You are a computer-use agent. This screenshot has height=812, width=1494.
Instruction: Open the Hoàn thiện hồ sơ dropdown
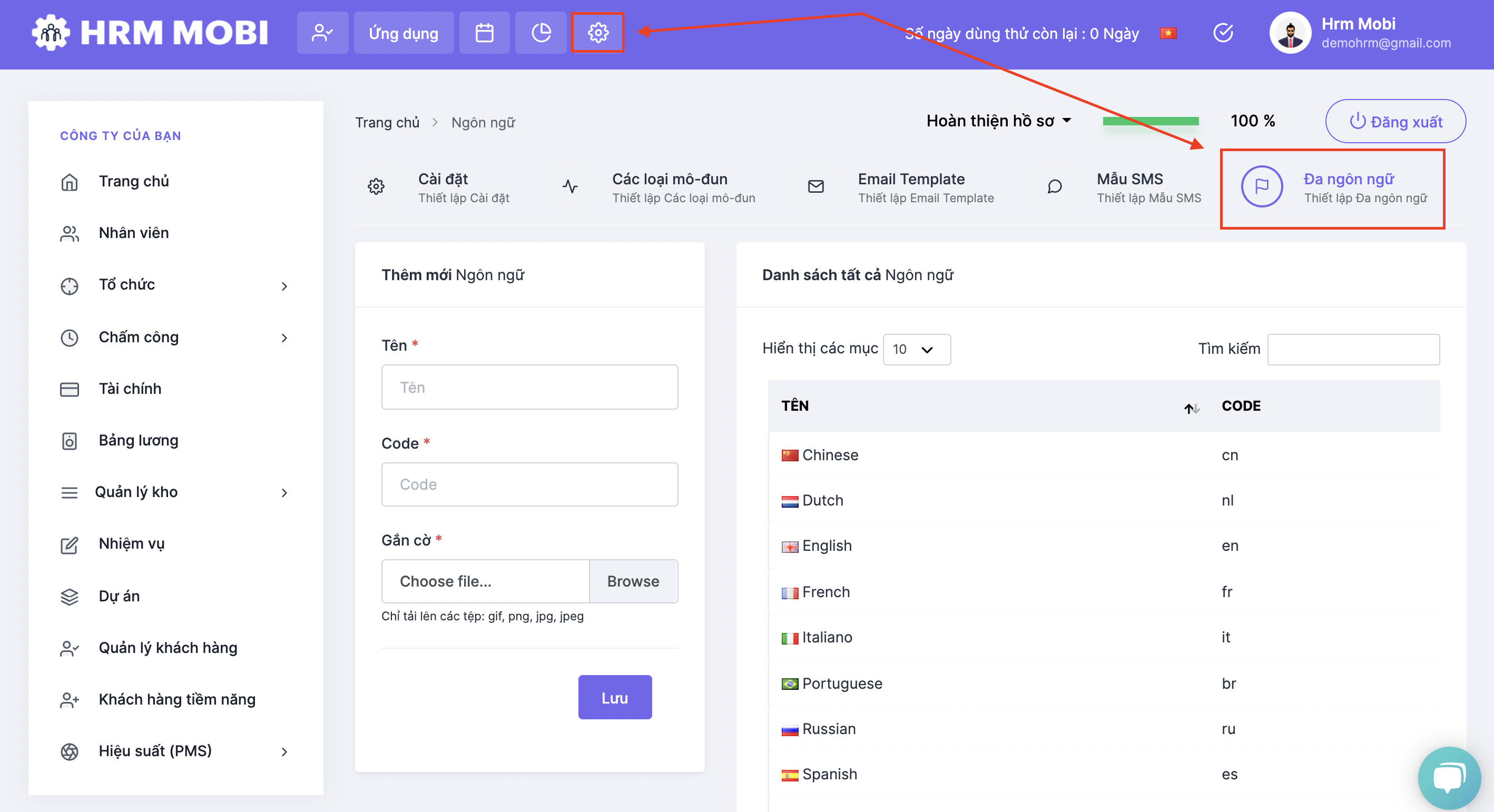[999, 121]
